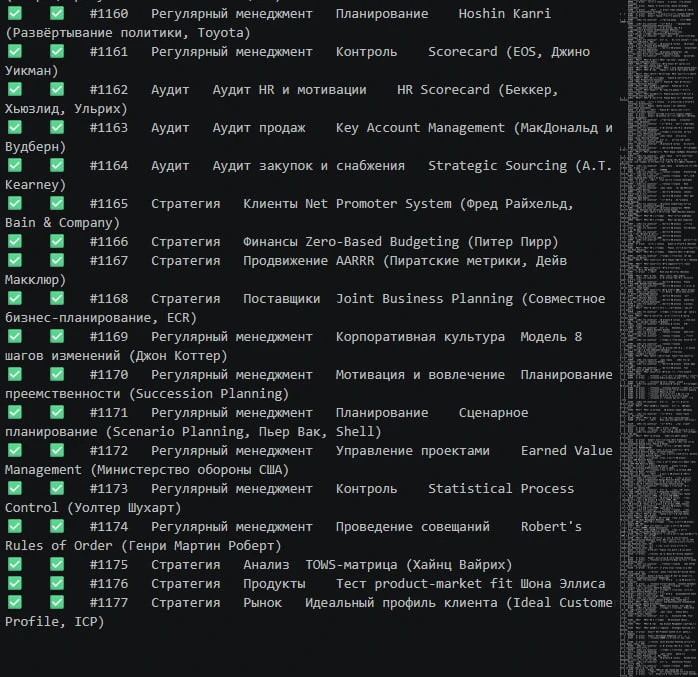
Task: Click the text Генри Мартин Роберт
Action: tap(201, 546)
